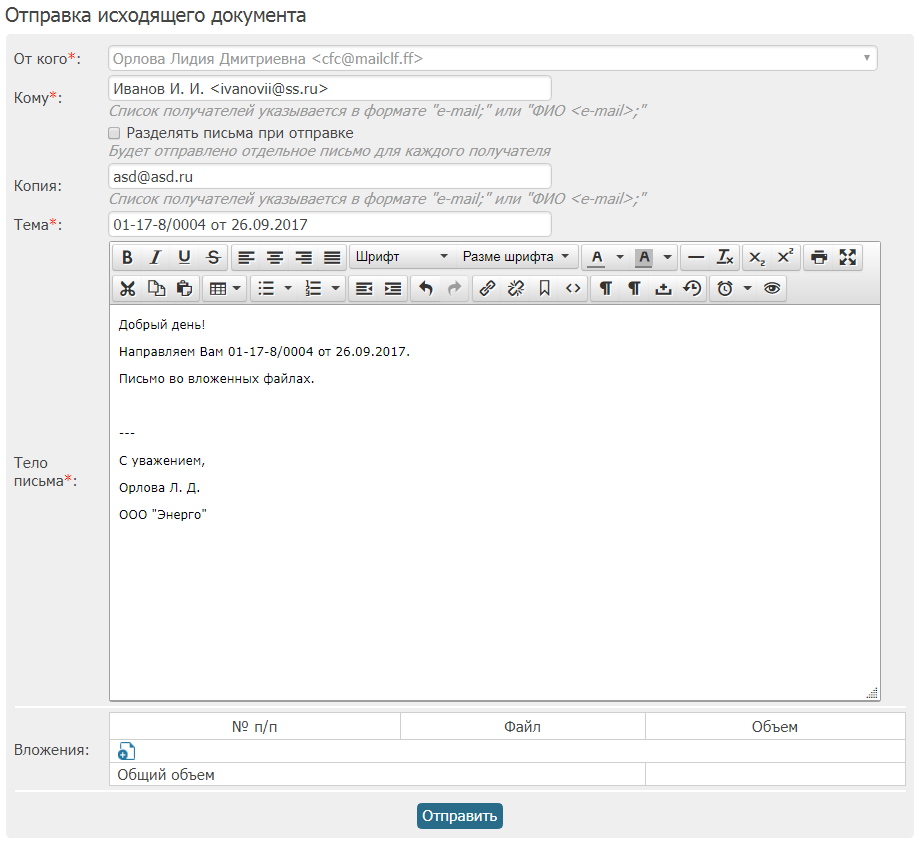Click the 'Общий объем' row label
Viewport: 920px width, 845px height.
coord(166,775)
